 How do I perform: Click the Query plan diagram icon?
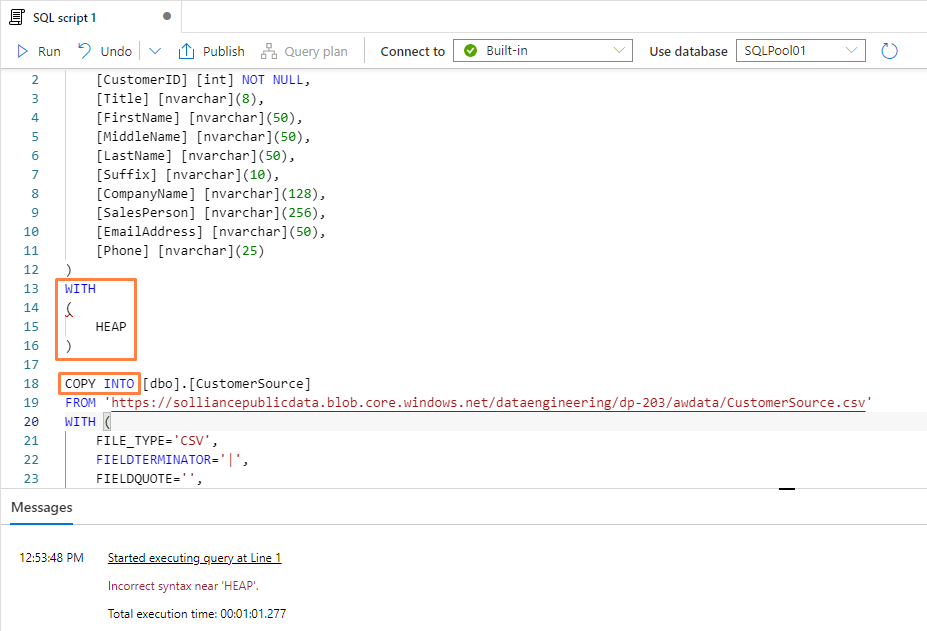click(x=268, y=51)
